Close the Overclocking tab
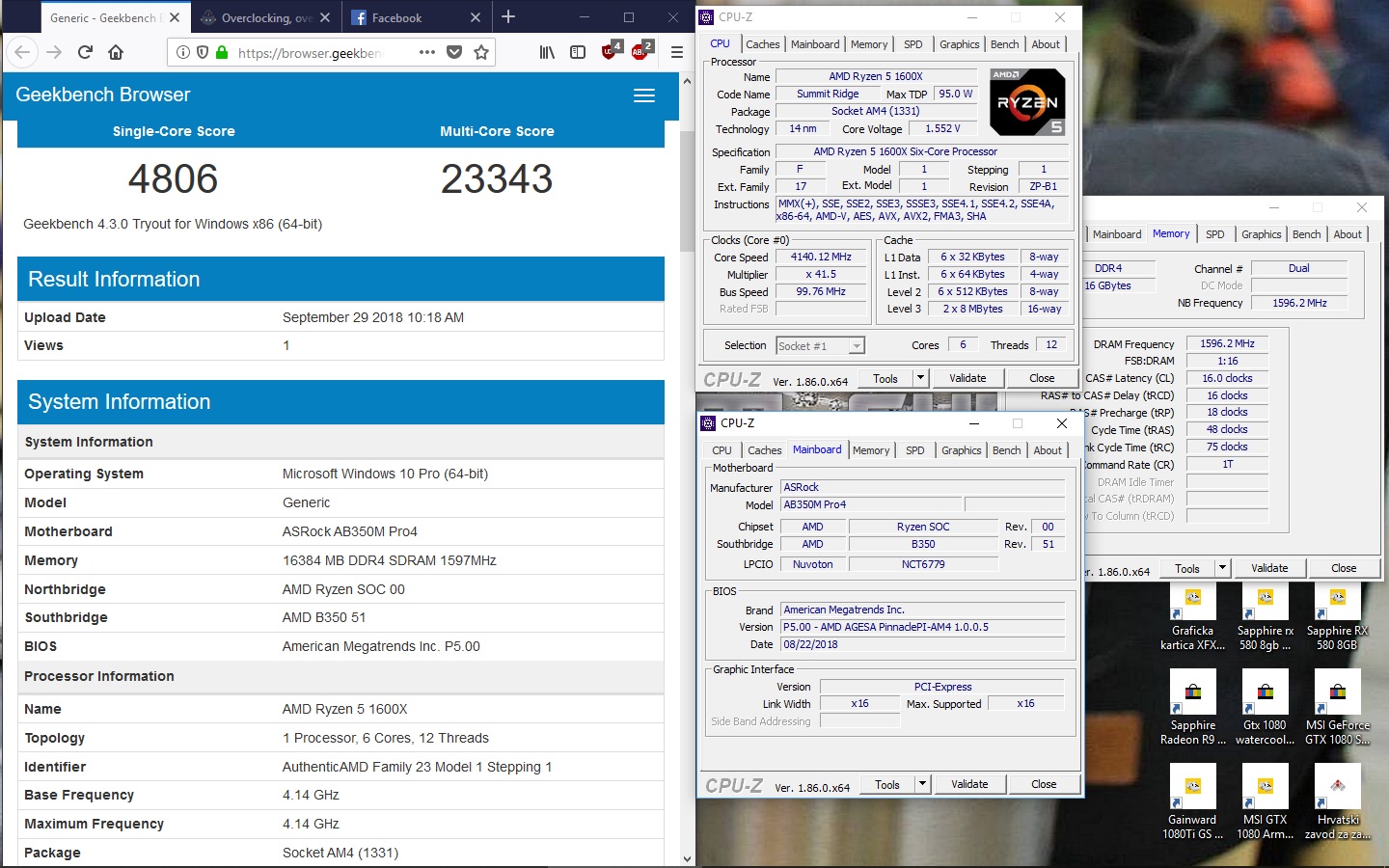This screenshot has height=868, width=1389. tap(325, 17)
